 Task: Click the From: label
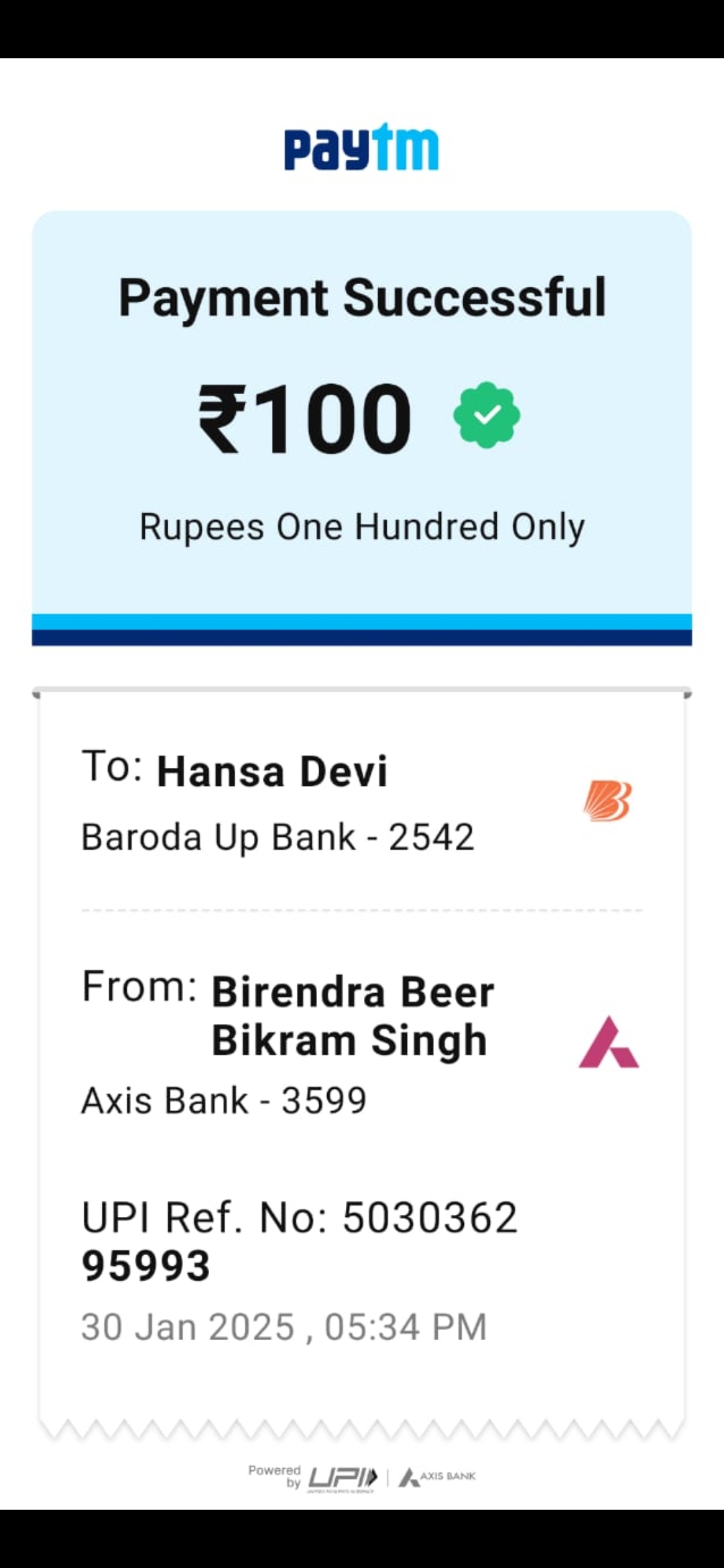tap(139, 987)
